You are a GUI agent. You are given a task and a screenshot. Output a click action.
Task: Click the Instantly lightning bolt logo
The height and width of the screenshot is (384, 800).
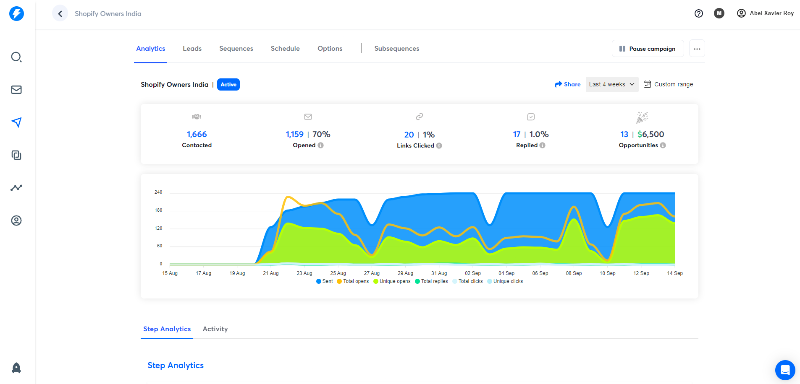tap(16, 14)
